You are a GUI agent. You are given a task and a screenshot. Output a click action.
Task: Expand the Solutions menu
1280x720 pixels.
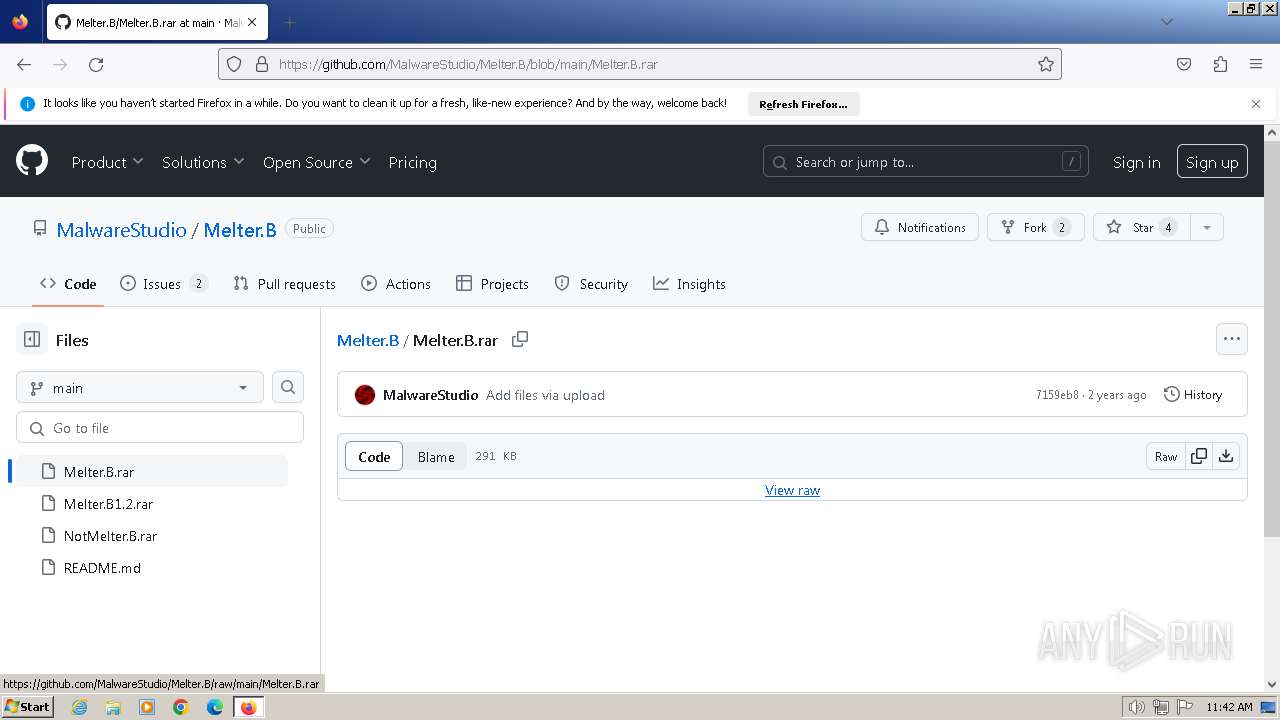pos(203,162)
